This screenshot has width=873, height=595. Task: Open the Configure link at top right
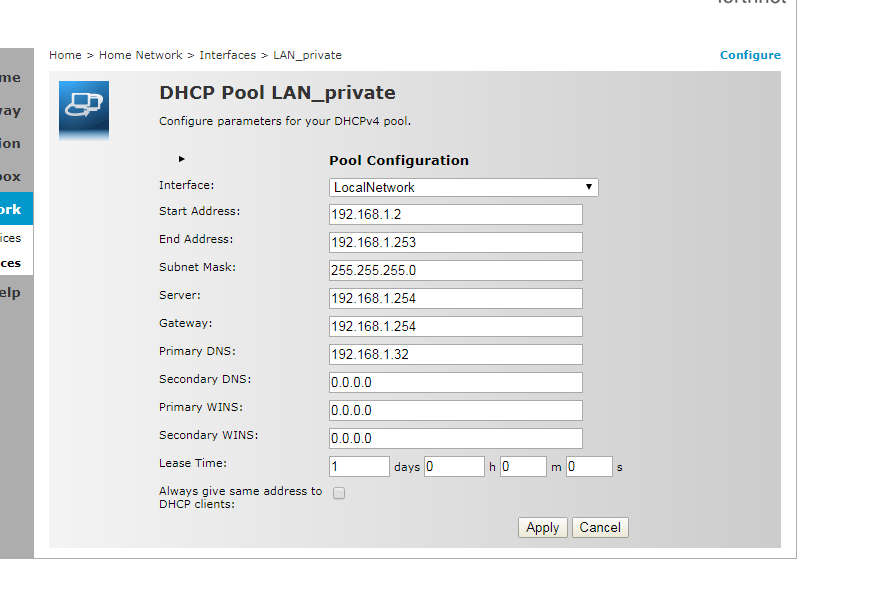coord(750,55)
